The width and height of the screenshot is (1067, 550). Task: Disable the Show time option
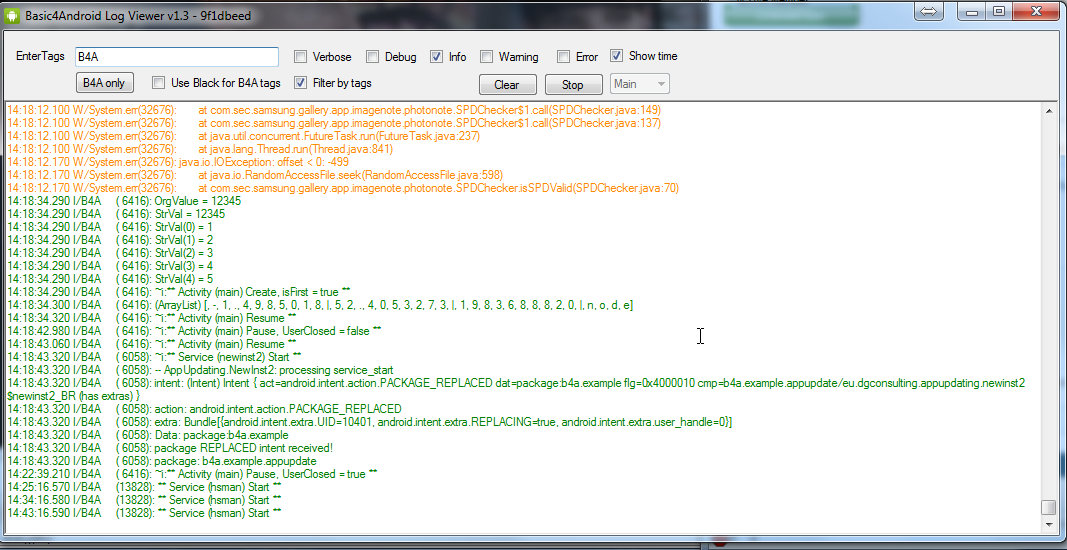tap(617, 56)
